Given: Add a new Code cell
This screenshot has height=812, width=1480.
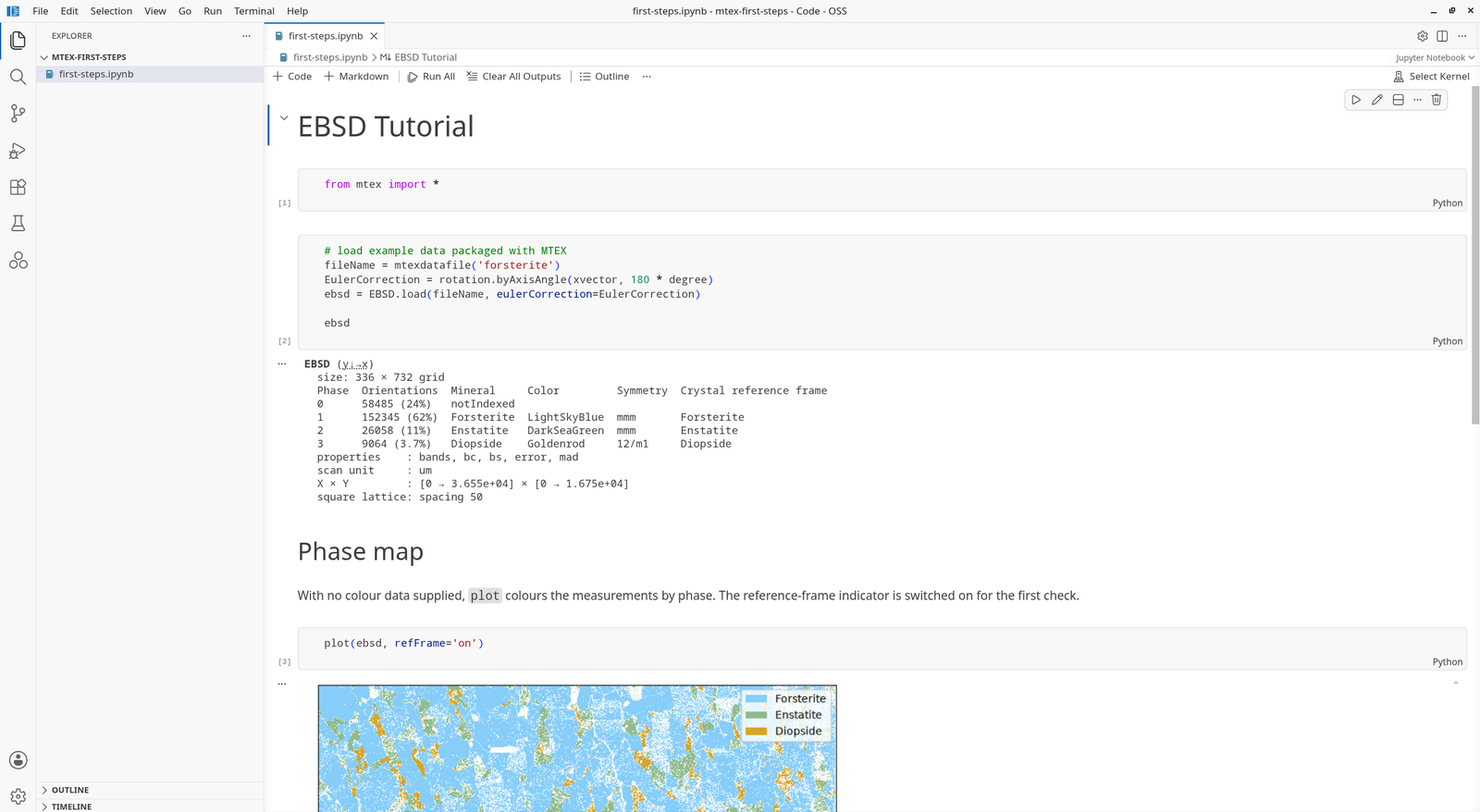Looking at the screenshot, I should pos(292,77).
